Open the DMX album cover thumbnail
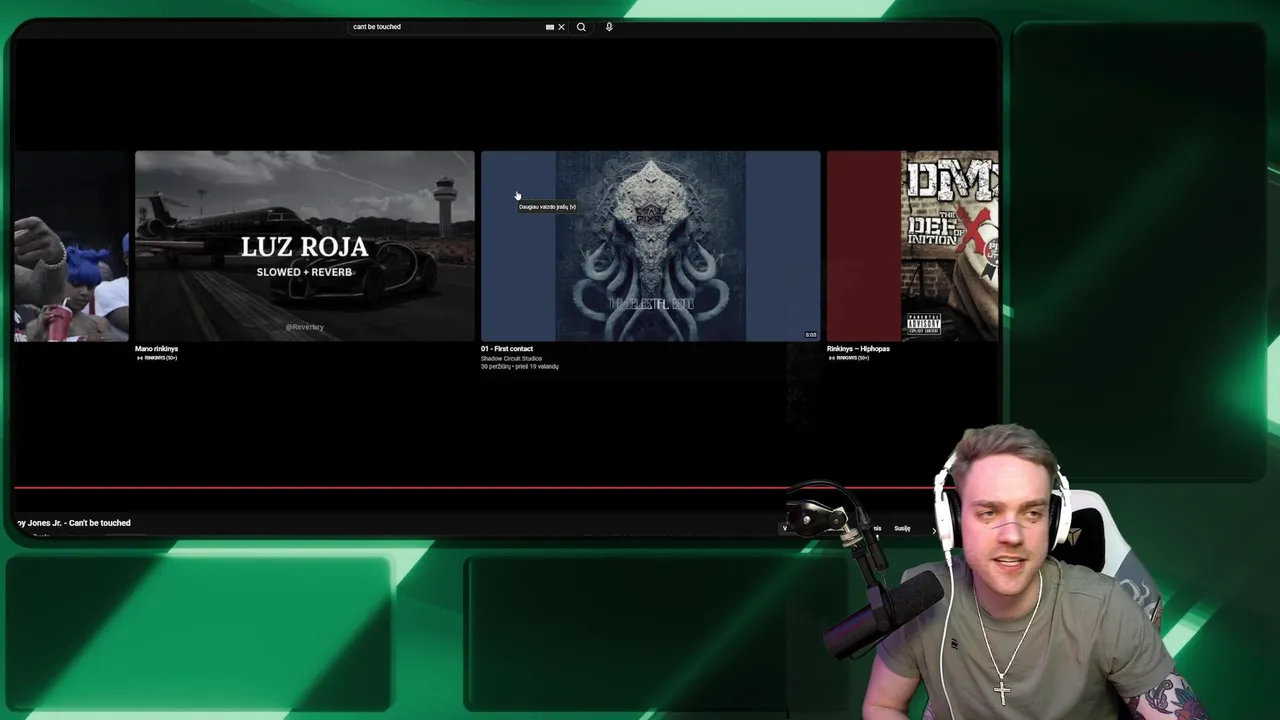This screenshot has width=1280, height=720. pyautogui.click(x=912, y=246)
